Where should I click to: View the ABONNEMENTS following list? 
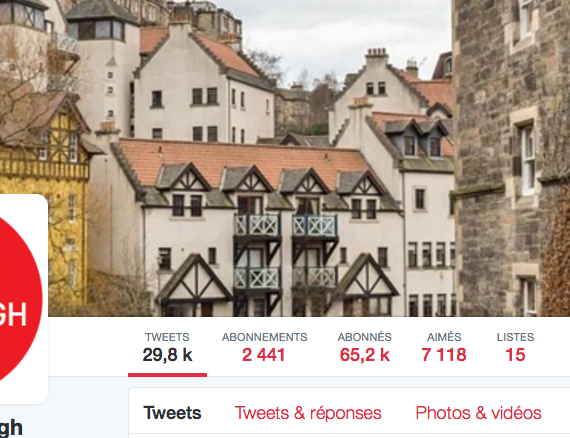(x=264, y=347)
